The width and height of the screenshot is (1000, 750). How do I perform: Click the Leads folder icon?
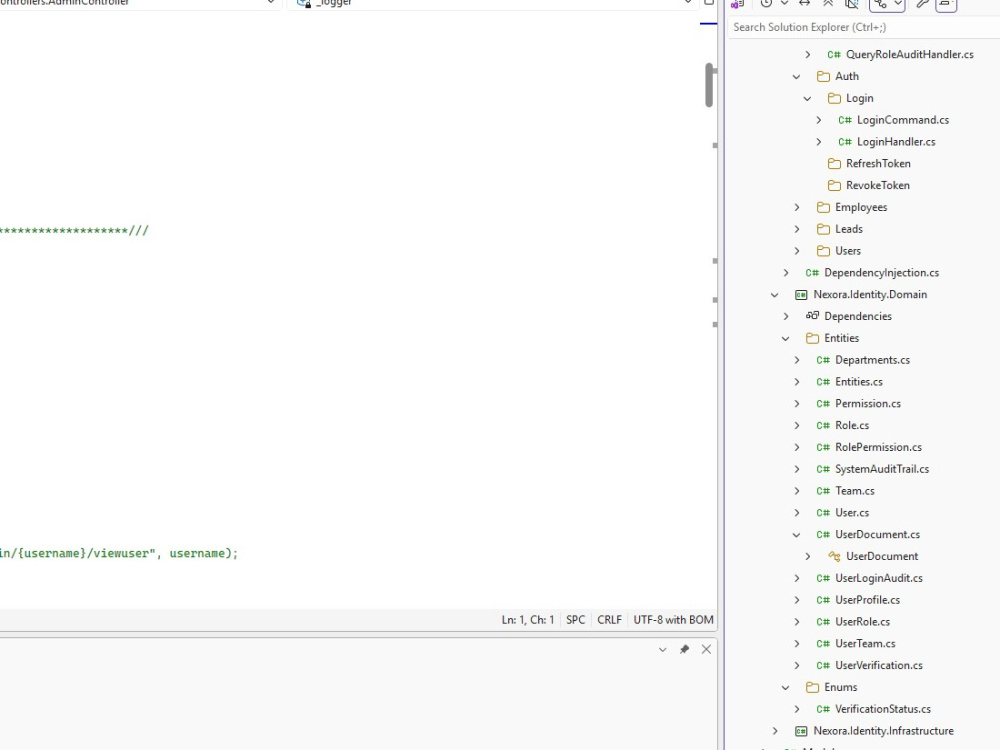[x=823, y=229]
